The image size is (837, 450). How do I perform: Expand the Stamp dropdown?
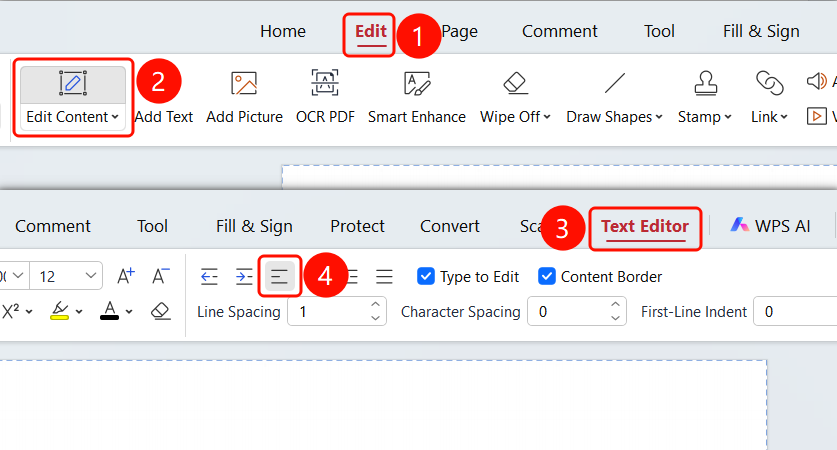point(728,117)
